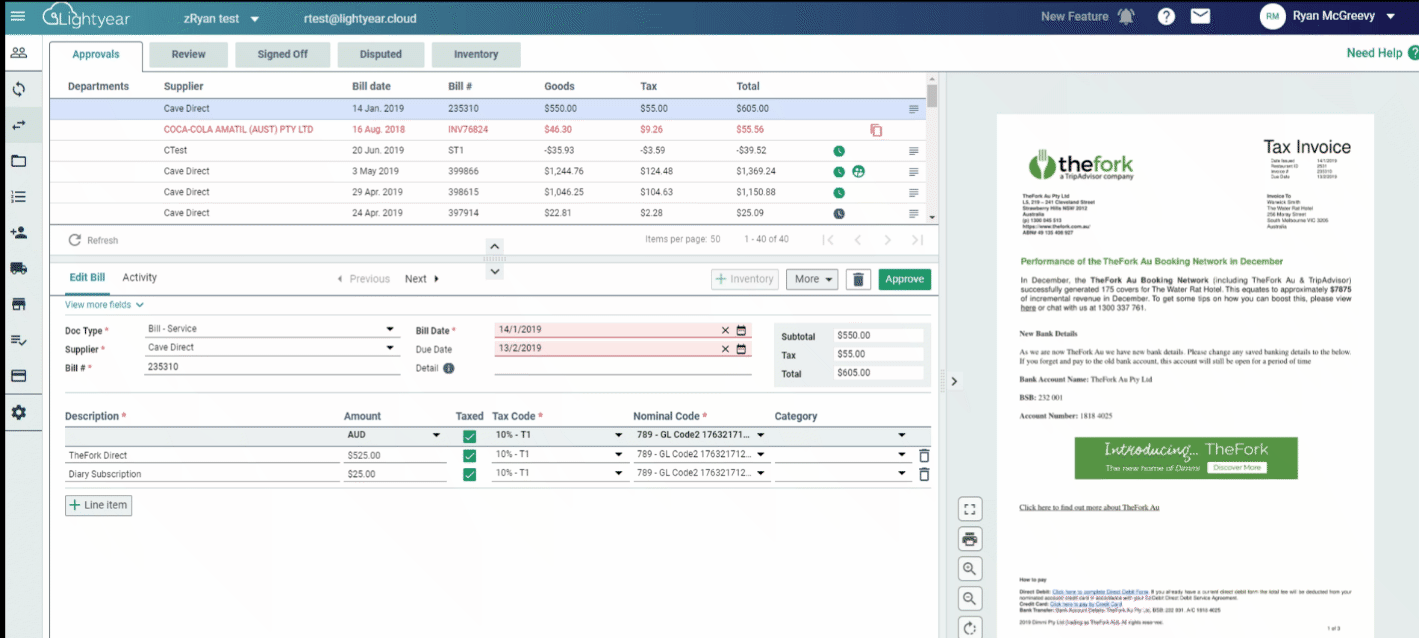This screenshot has width=1419, height=638.
Task: Add a new Line item
Action: 98,505
